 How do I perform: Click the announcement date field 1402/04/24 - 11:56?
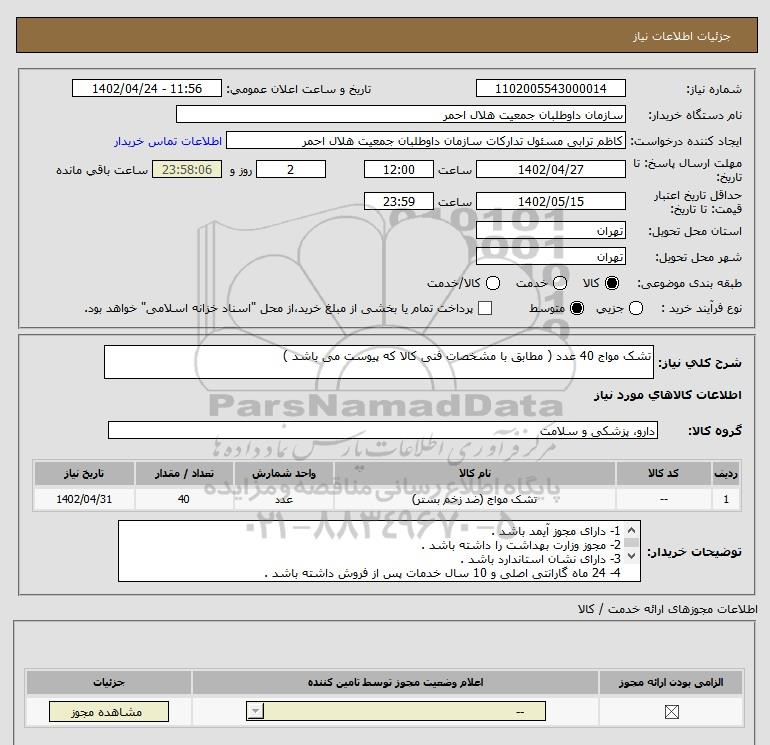[x=146, y=88]
